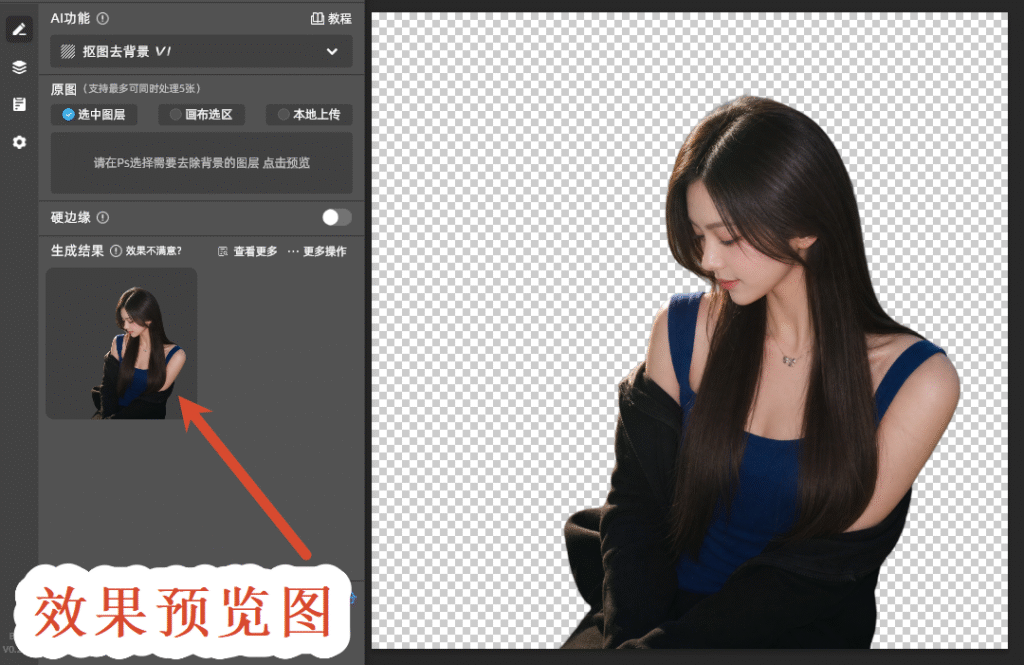This screenshot has height=665, width=1024.
Task: Open the pencil edit sidebar tab
Action: [19, 29]
